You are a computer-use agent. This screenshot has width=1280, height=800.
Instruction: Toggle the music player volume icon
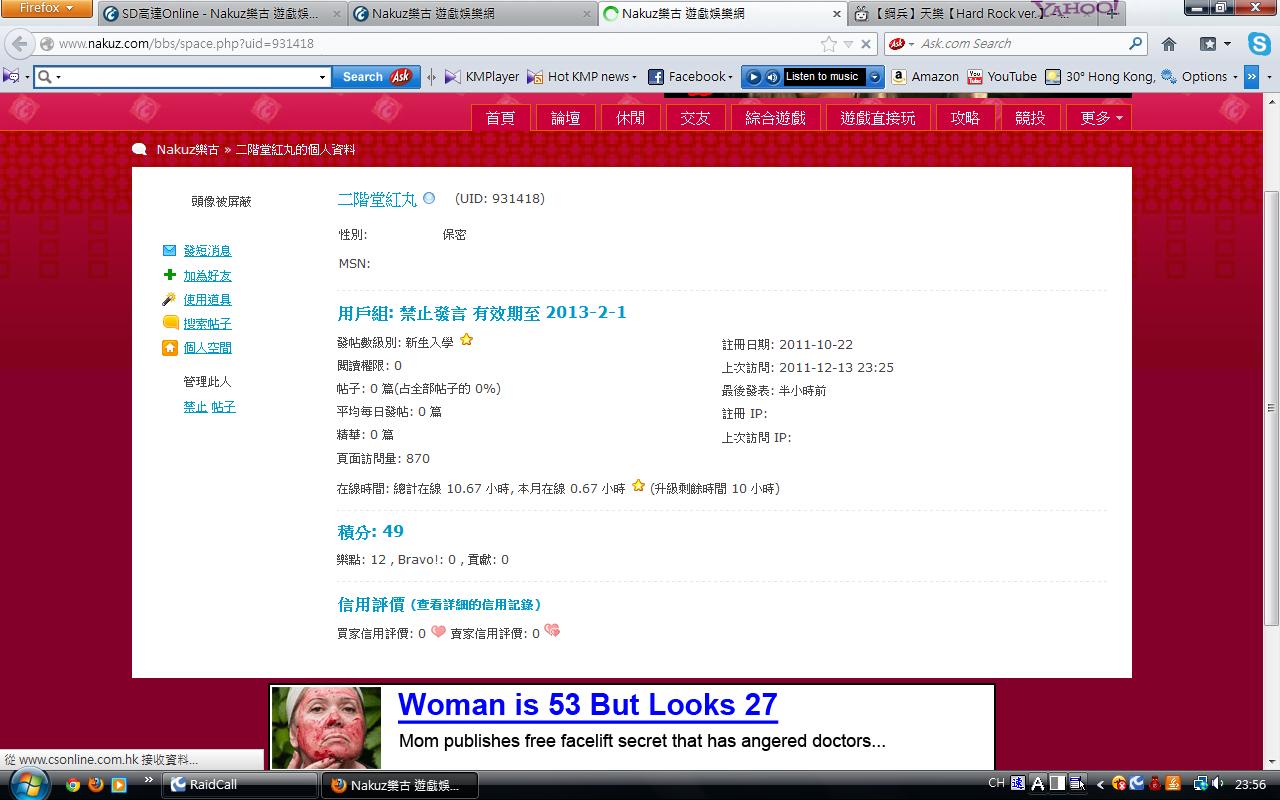pos(772,77)
